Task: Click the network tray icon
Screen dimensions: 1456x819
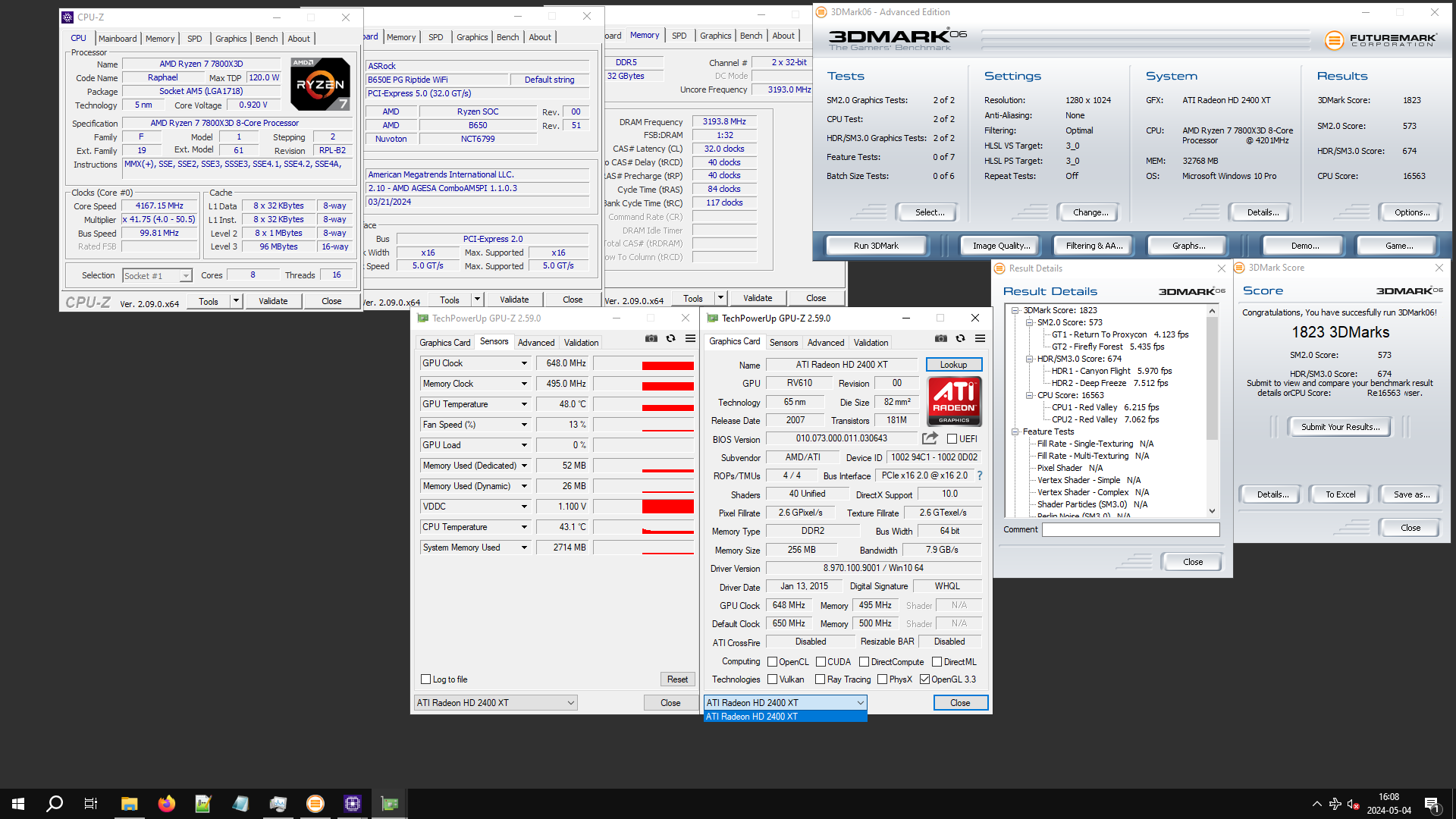Action: coord(1335,804)
